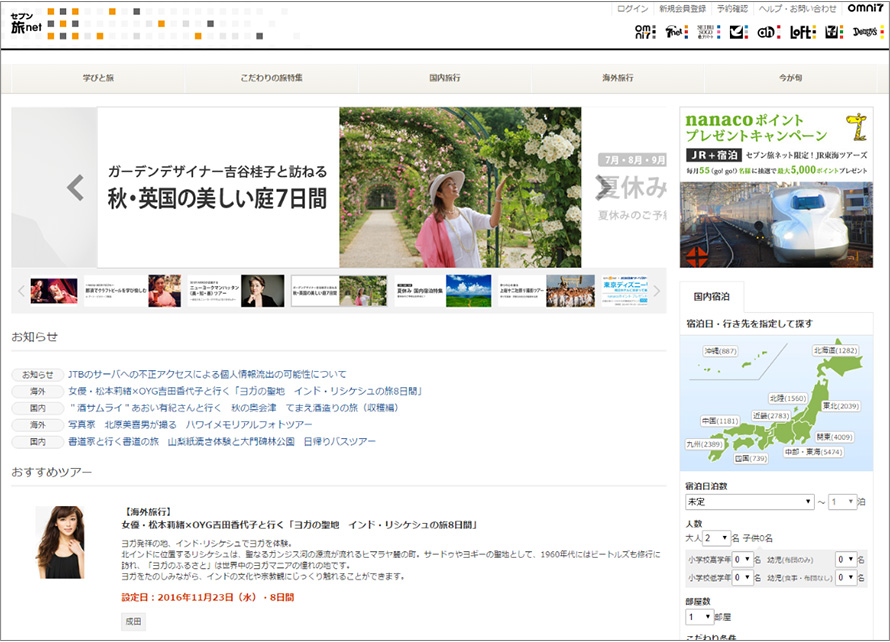
Task: Open the 学びと旅 navigation menu
Action: click(x=98, y=78)
